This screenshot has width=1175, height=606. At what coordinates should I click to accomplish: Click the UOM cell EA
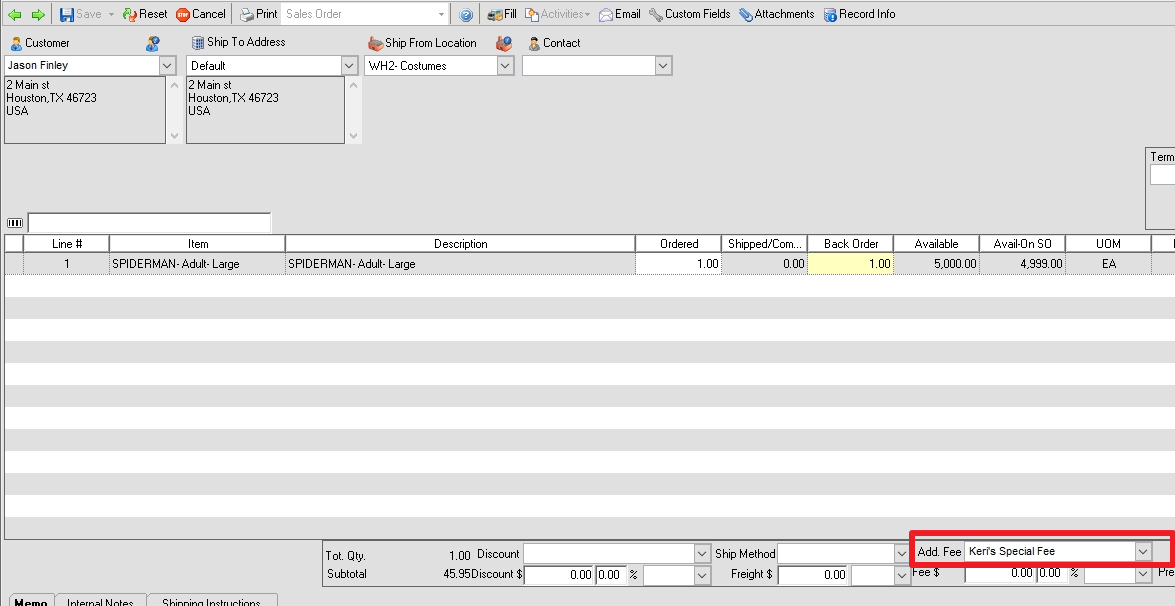click(1108, 264)
